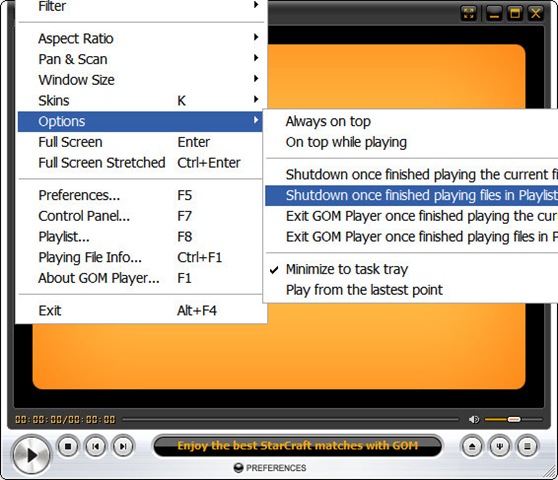Expand the Skins submenu
The width and height of the screenshot is (558, 480).
tap(141, 100)
